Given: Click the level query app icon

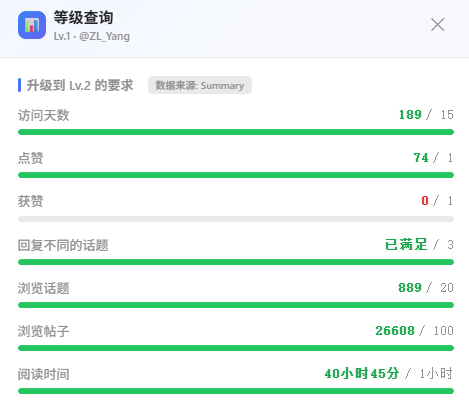Looking at the screenshot, I should pyautogui.click(x=32, y=25).
